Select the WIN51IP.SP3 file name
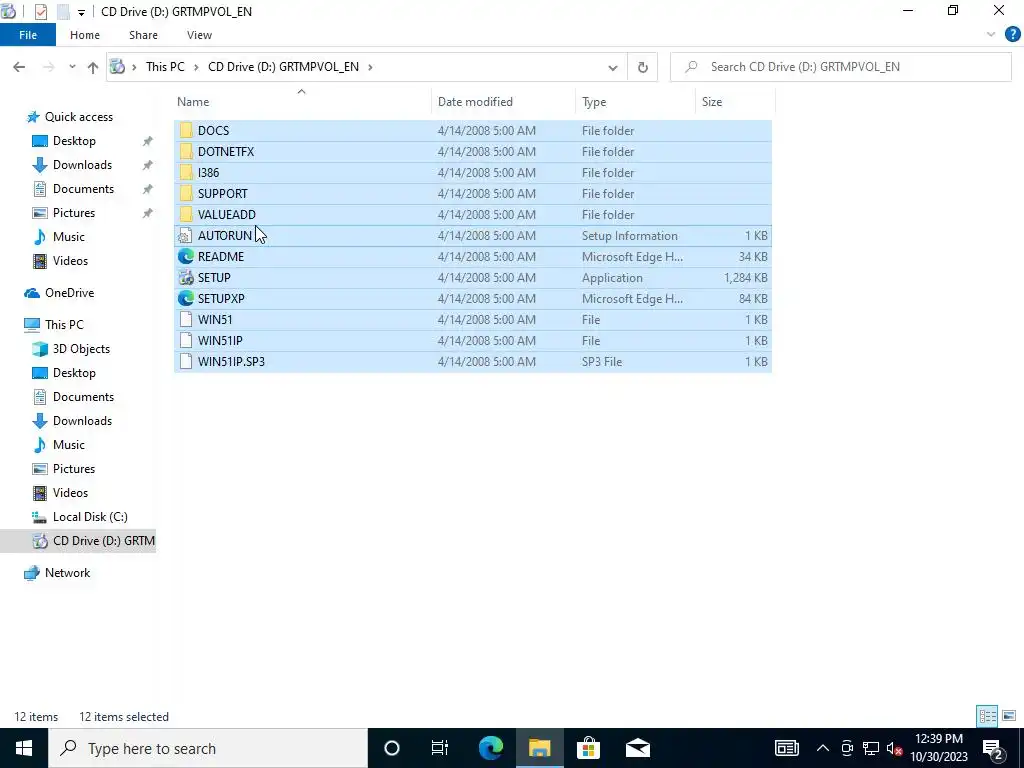 (x=231, y=361)
